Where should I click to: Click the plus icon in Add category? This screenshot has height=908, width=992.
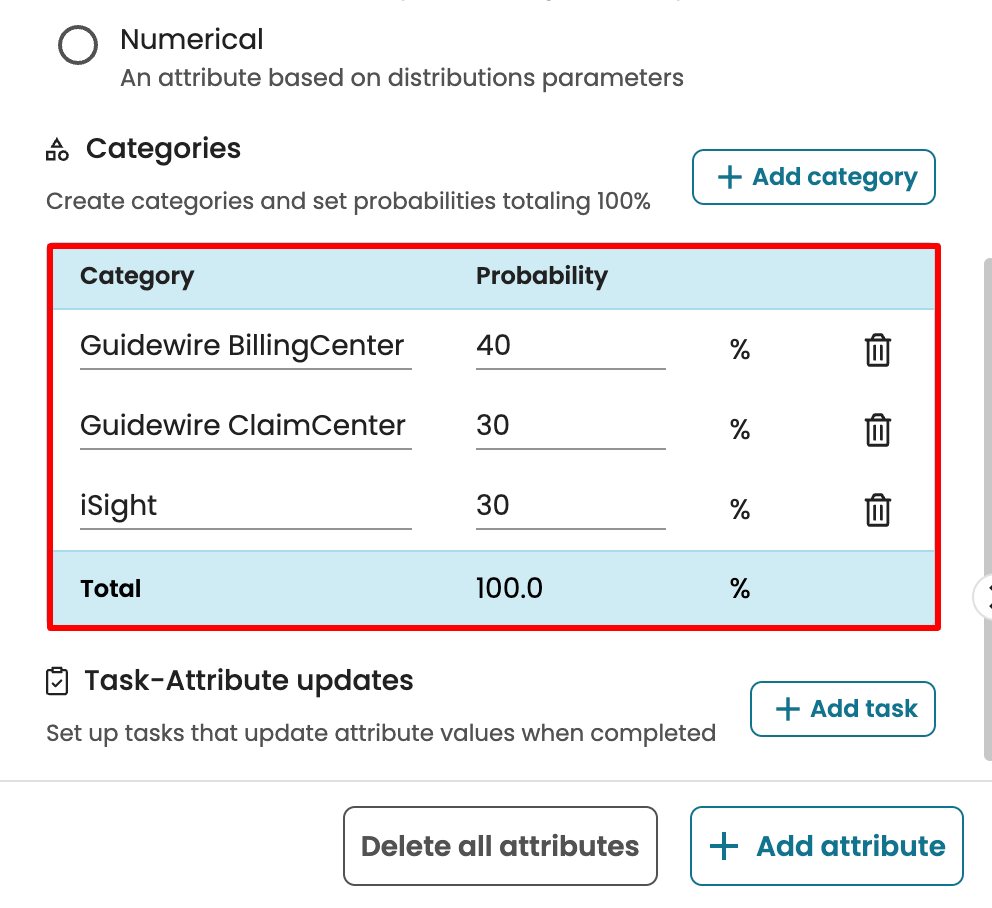click(730, 178)
